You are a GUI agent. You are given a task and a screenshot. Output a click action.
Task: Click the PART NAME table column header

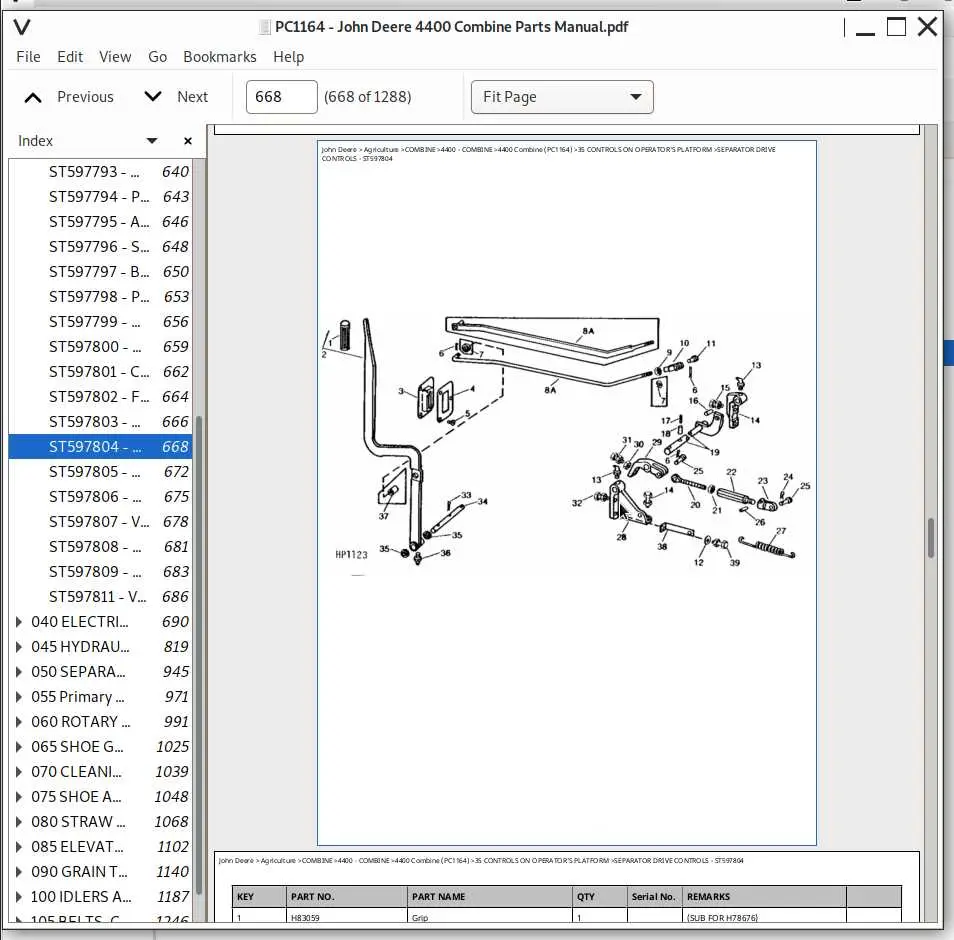click(x=489, y=896)
